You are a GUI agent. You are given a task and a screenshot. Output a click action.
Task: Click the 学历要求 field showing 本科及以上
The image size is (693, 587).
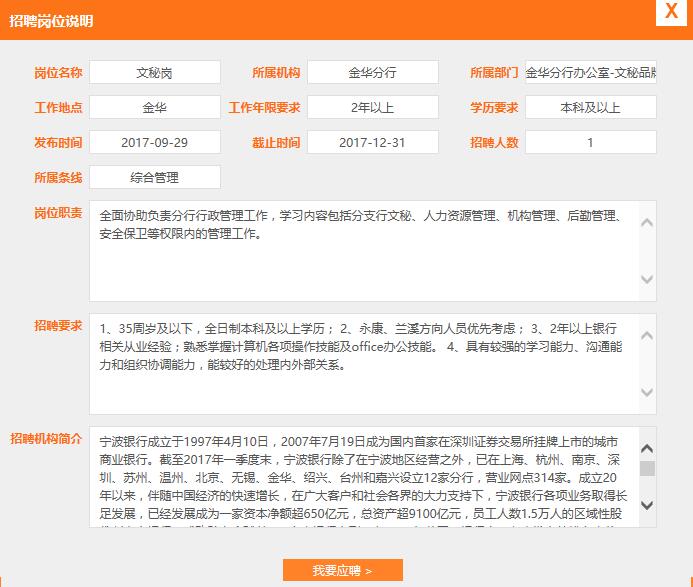tap(590, 107)
